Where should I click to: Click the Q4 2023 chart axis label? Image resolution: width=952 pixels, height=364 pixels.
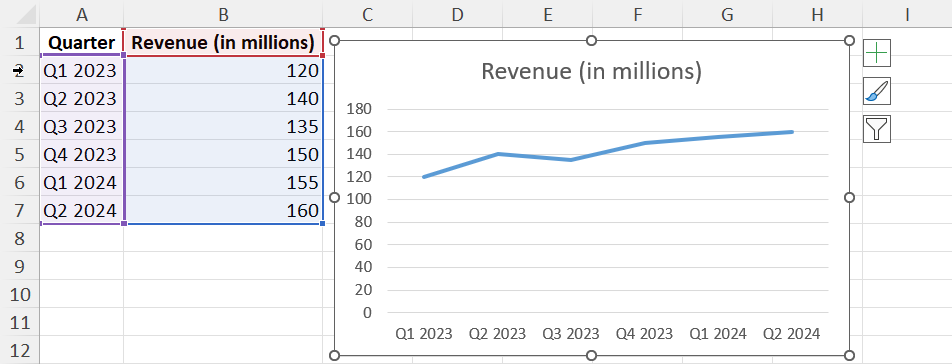[x=644, y=334]
